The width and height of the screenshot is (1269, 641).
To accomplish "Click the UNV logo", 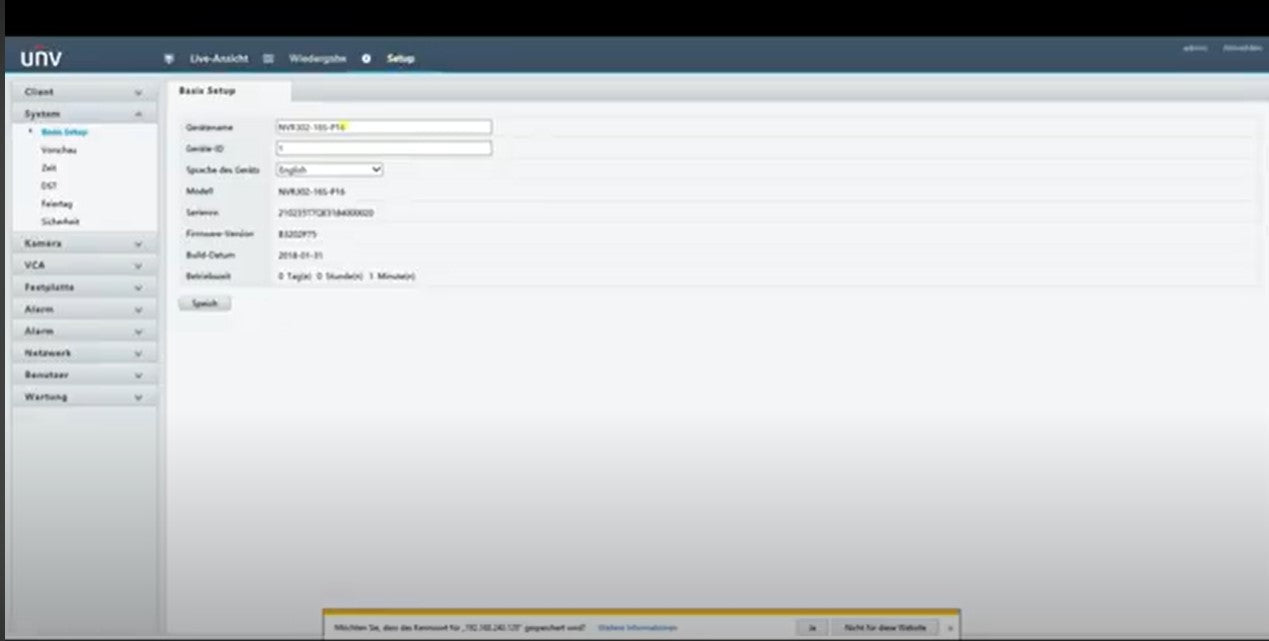I will pos(41,59).
